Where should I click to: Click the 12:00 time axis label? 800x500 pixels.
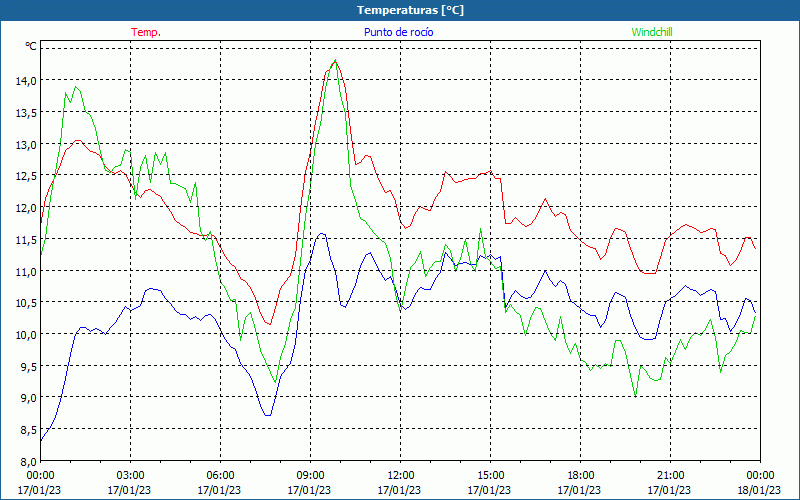pos(399,476)
